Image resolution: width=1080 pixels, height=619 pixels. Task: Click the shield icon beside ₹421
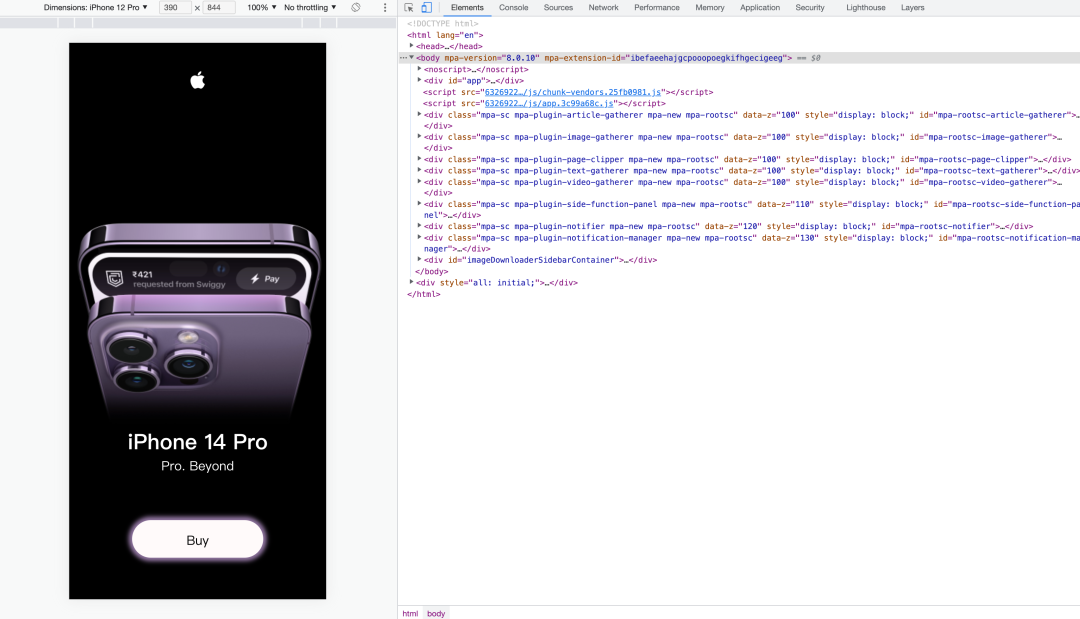[x=114, y=278]
